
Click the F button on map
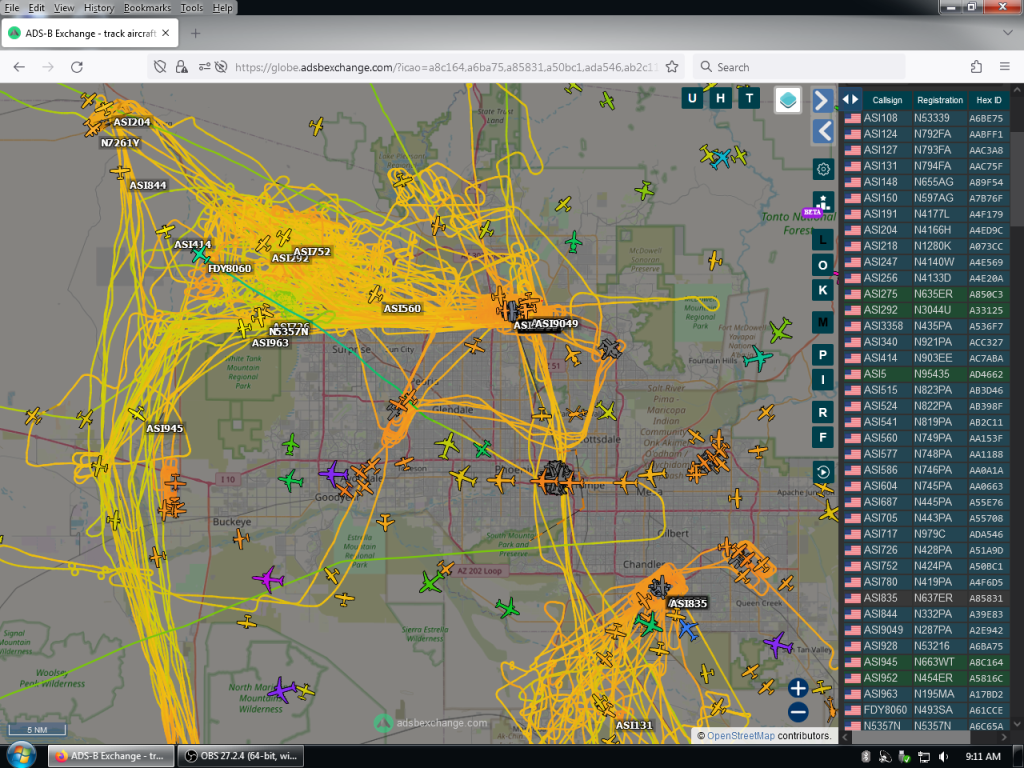[x=823, y=437]
